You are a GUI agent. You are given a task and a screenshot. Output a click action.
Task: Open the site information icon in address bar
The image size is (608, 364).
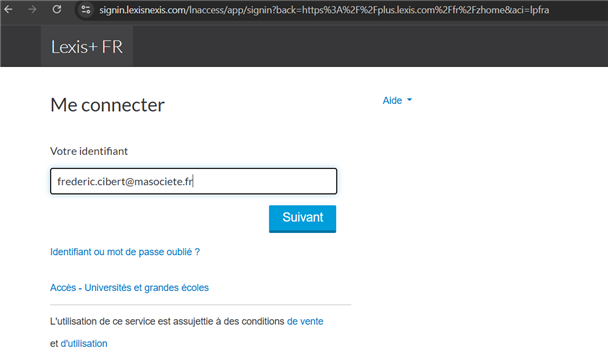tap(86, 10)
